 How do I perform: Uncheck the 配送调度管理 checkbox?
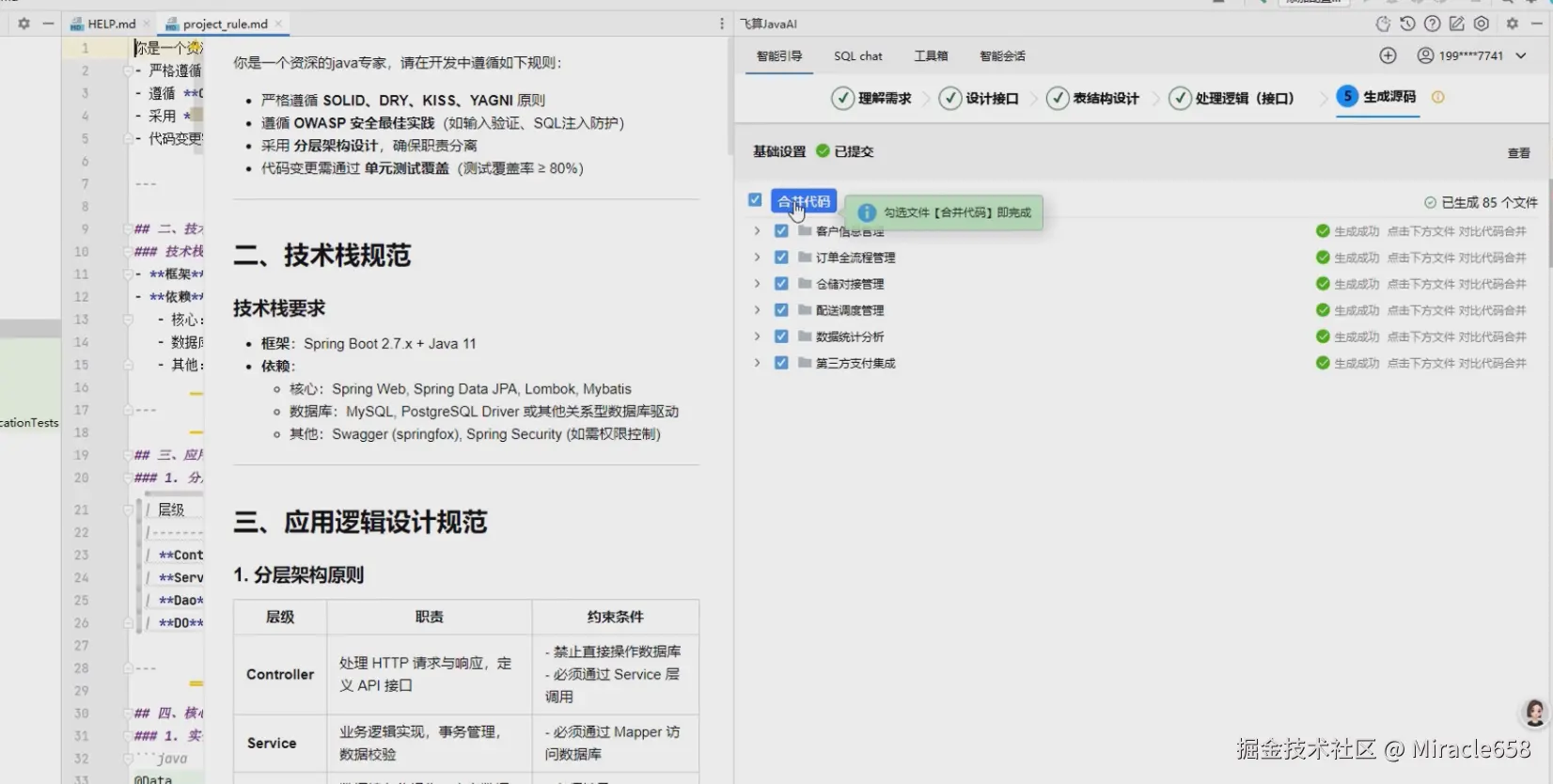tap(781, 309)
